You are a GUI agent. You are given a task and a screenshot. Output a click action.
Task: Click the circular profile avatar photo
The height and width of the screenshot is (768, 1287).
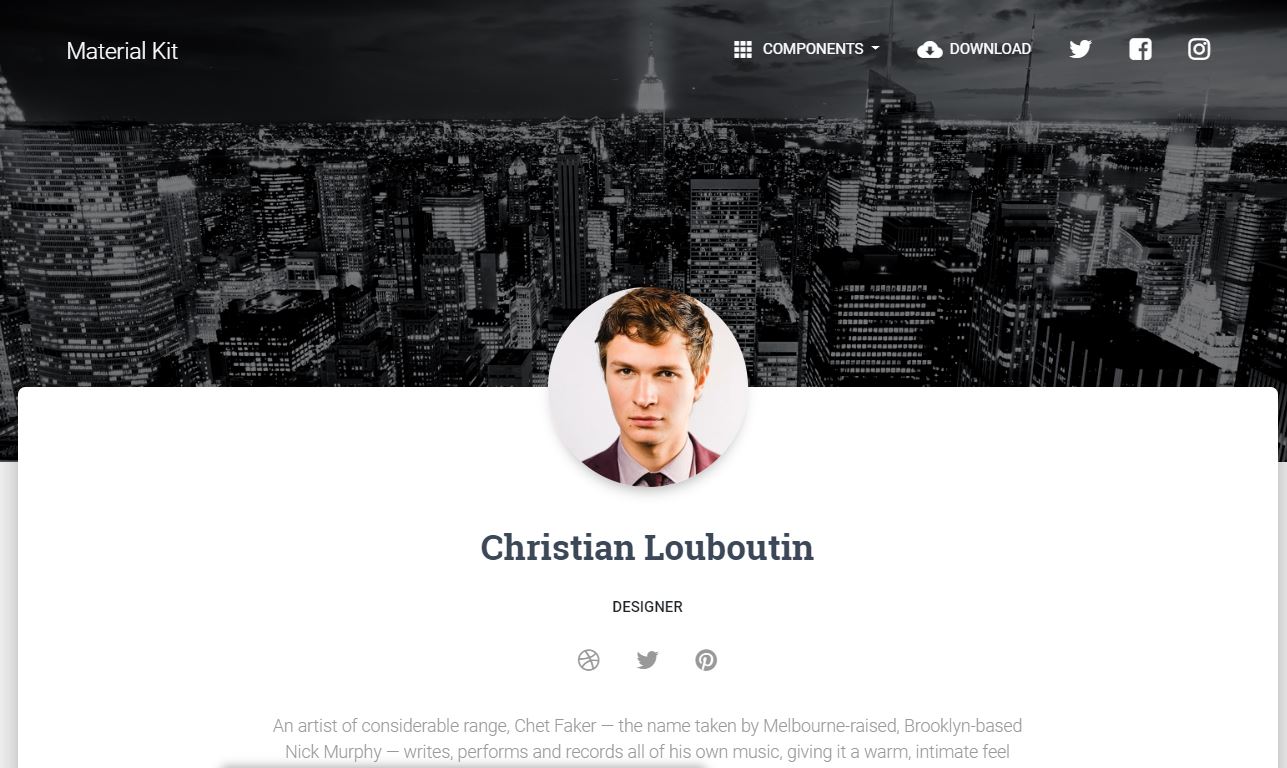click(647, 387)
